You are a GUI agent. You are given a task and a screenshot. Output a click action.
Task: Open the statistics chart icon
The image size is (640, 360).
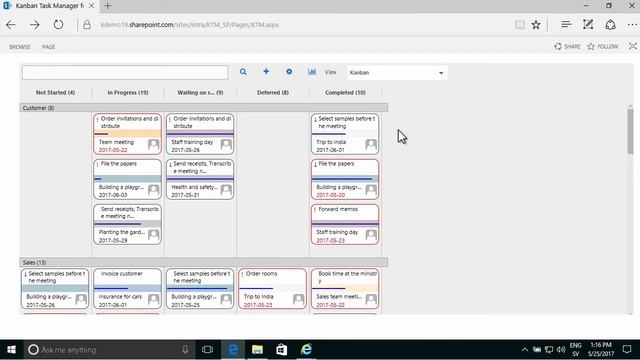pyautogui.click(x=312, y=71)
